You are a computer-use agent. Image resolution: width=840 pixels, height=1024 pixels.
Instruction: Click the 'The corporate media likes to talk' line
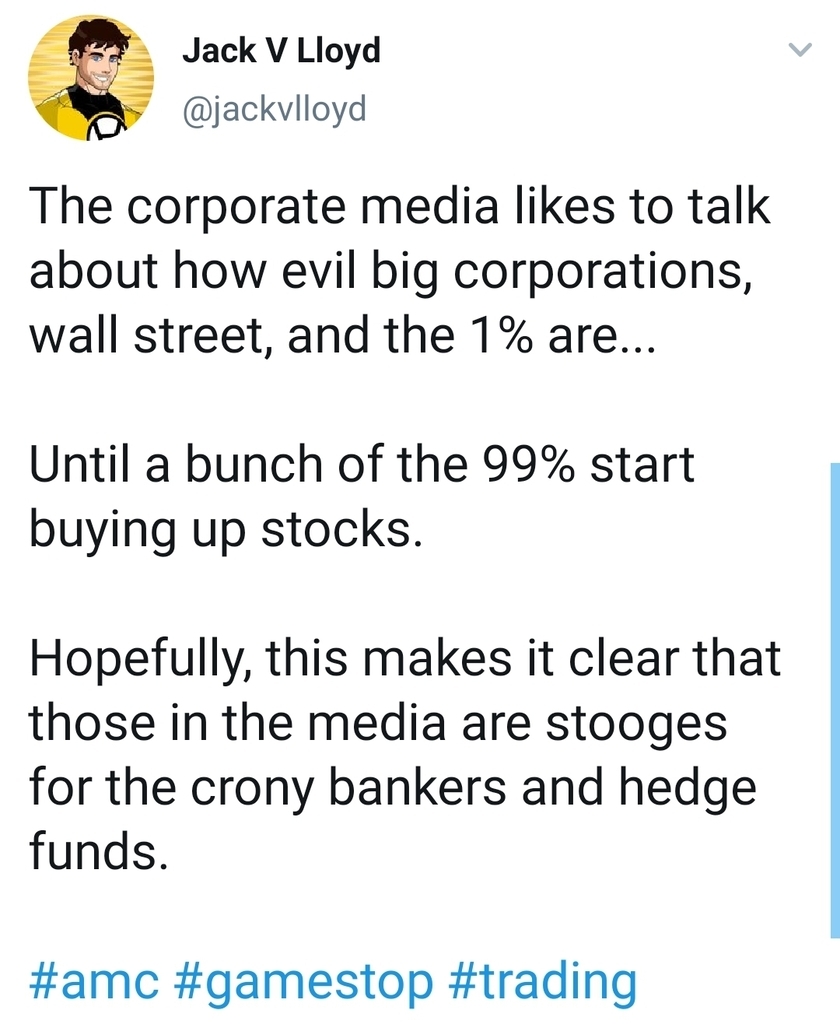(x=400, y=207)
